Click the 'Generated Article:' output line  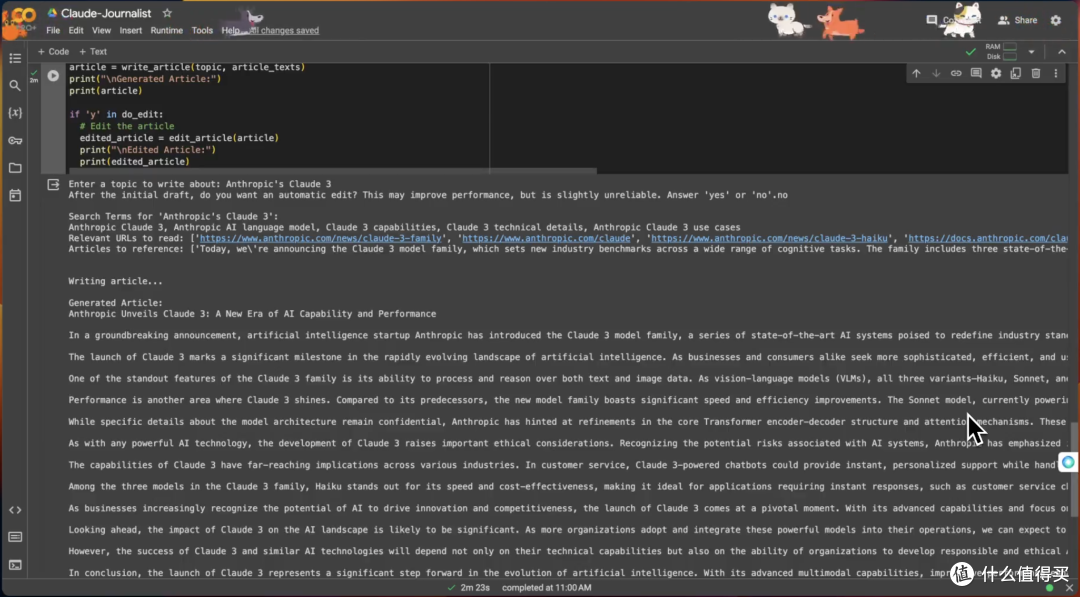(x=116, y=303)
